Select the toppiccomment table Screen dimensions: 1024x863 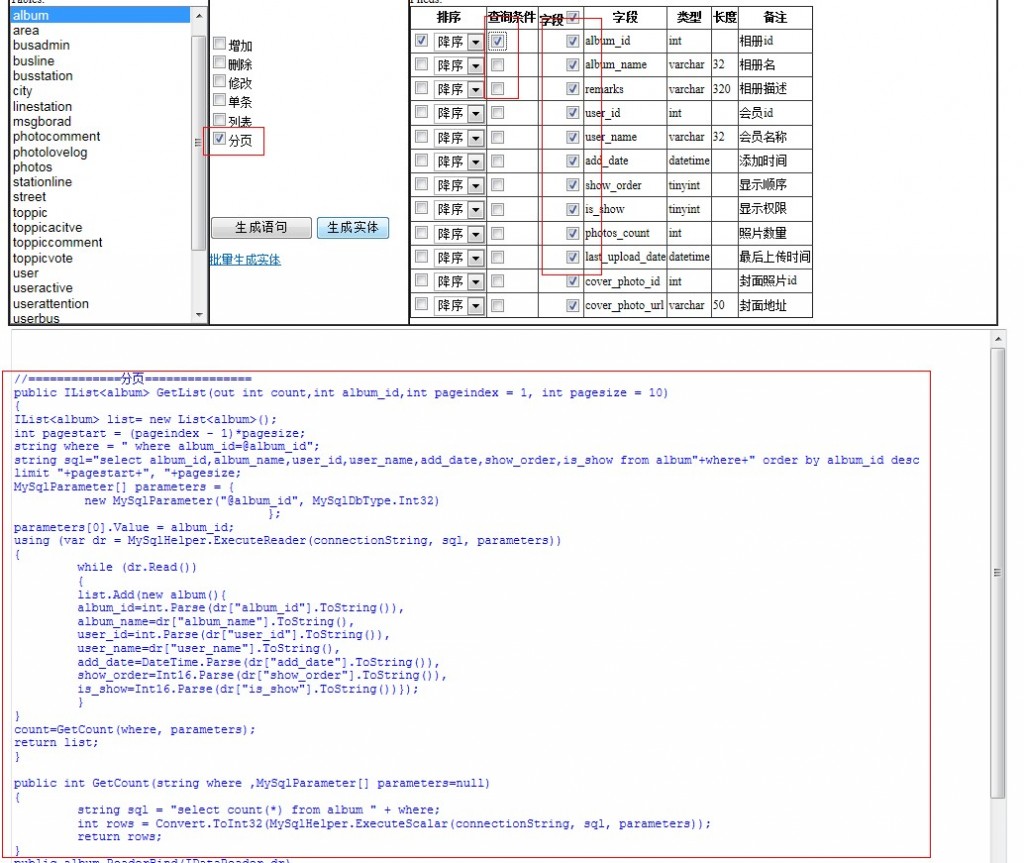[x=100, y=242]
